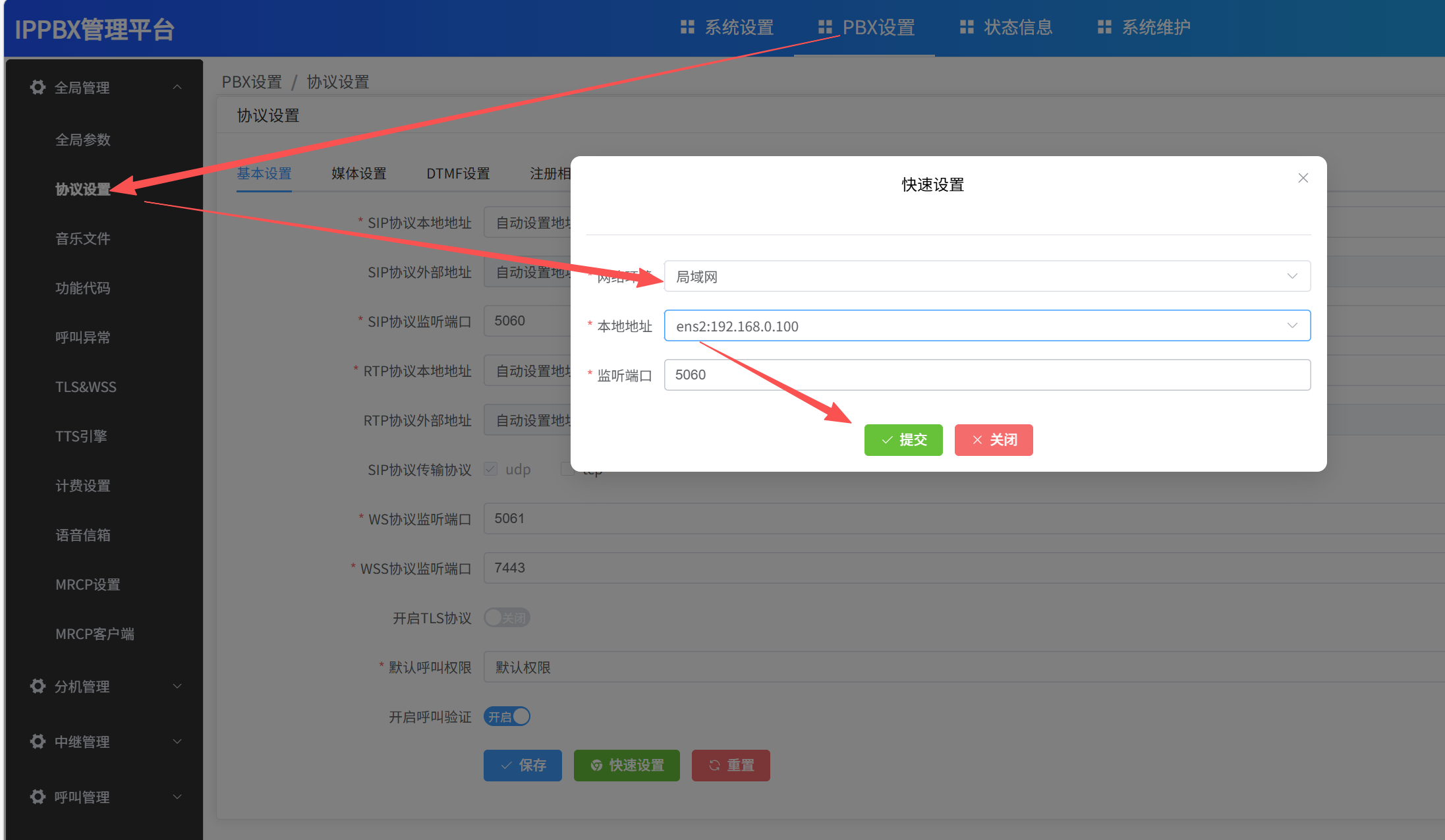
Task: Open the 音乐文件 sidebar menu item
Action: [x=82, y=238]
